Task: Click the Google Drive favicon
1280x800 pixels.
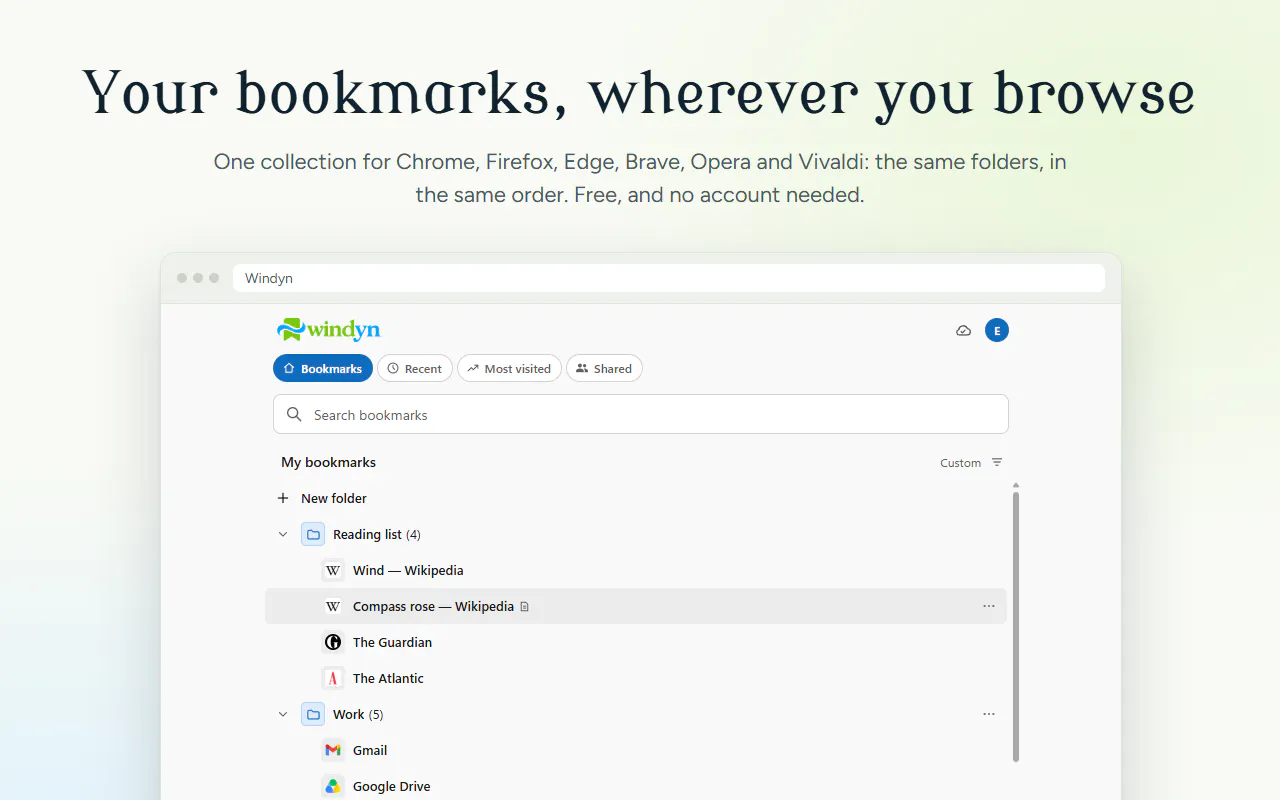Action: coord(333,786)
